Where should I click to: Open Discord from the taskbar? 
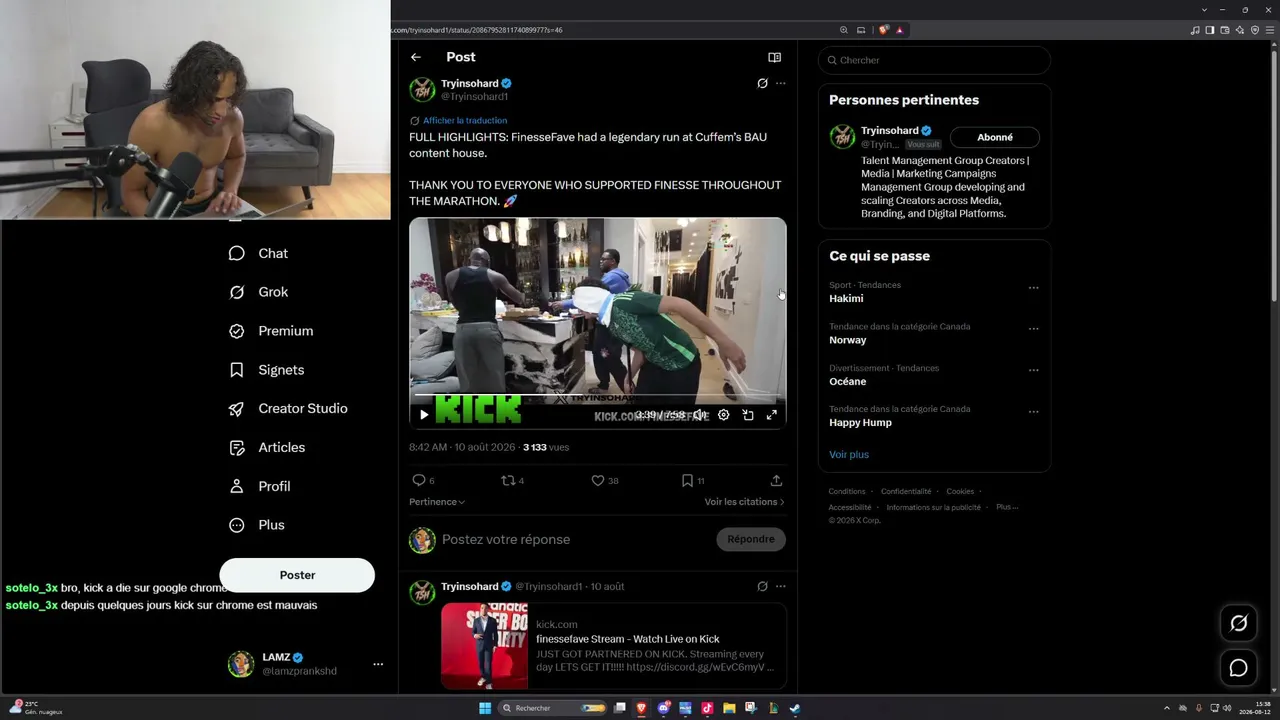point(663,708)
